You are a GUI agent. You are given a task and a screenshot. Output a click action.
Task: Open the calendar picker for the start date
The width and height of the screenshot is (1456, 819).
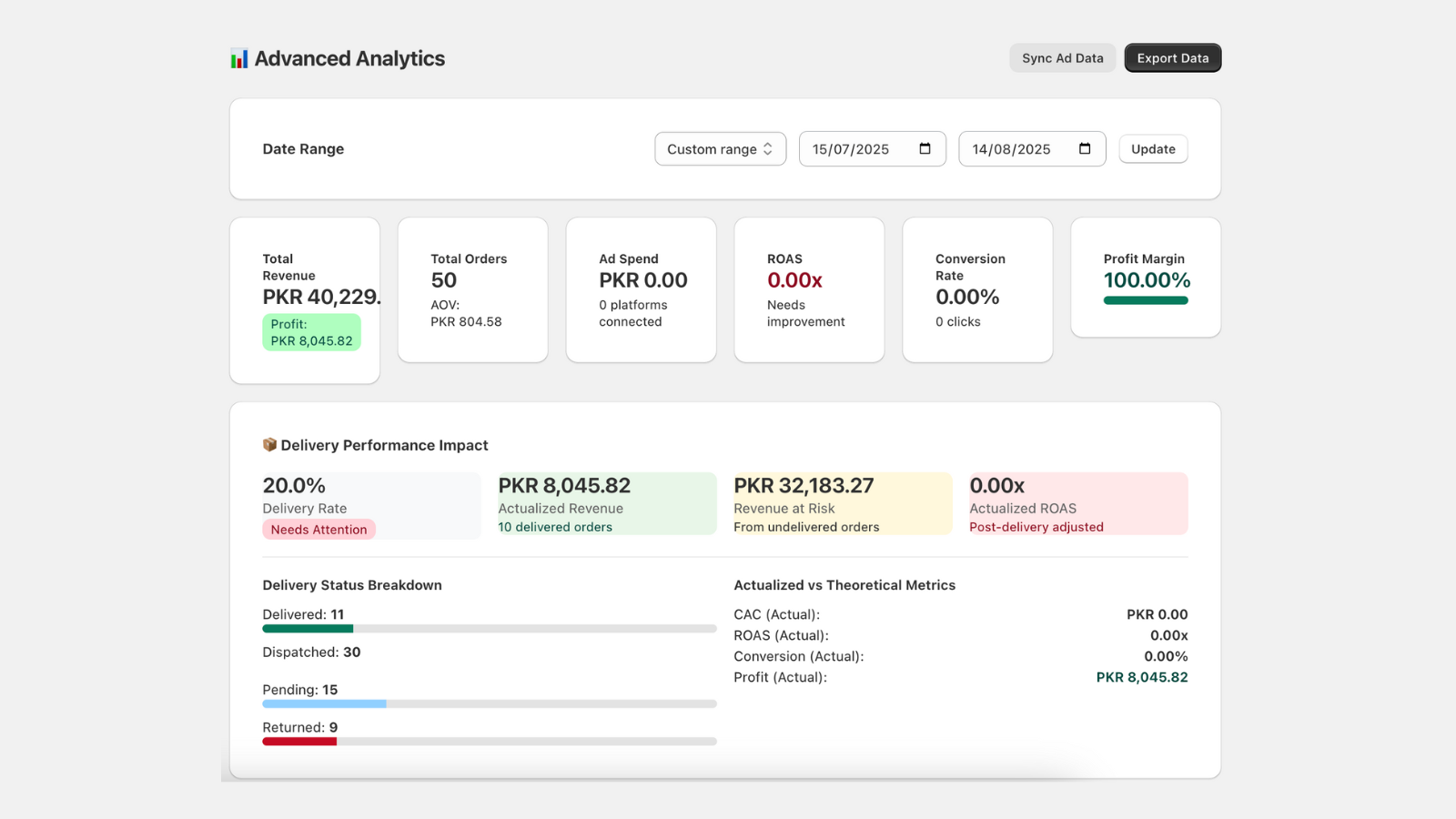[925, 148]
